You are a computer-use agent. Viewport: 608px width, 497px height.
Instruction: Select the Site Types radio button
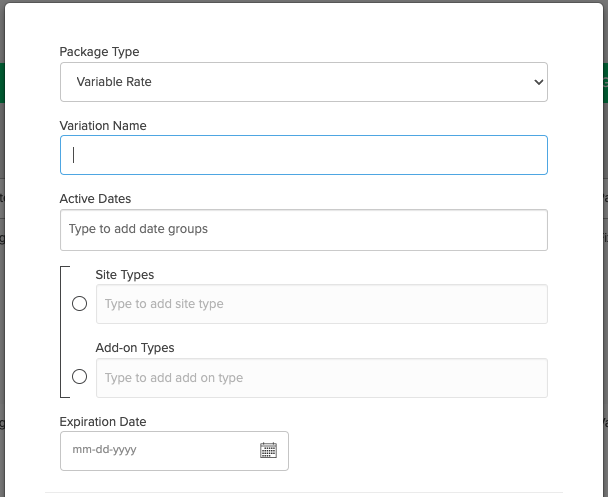tap(80, 304)
